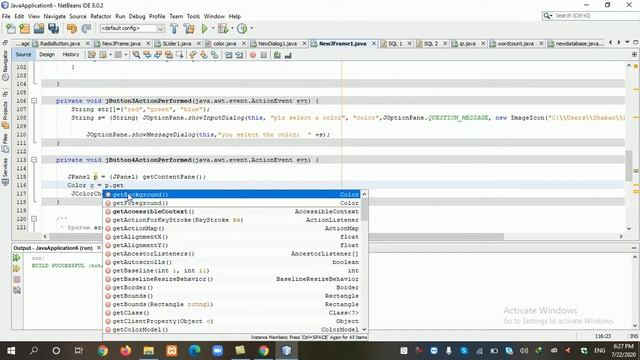Show the open documents list arrow
Viewport: 640px width, 360px height.
627,42
